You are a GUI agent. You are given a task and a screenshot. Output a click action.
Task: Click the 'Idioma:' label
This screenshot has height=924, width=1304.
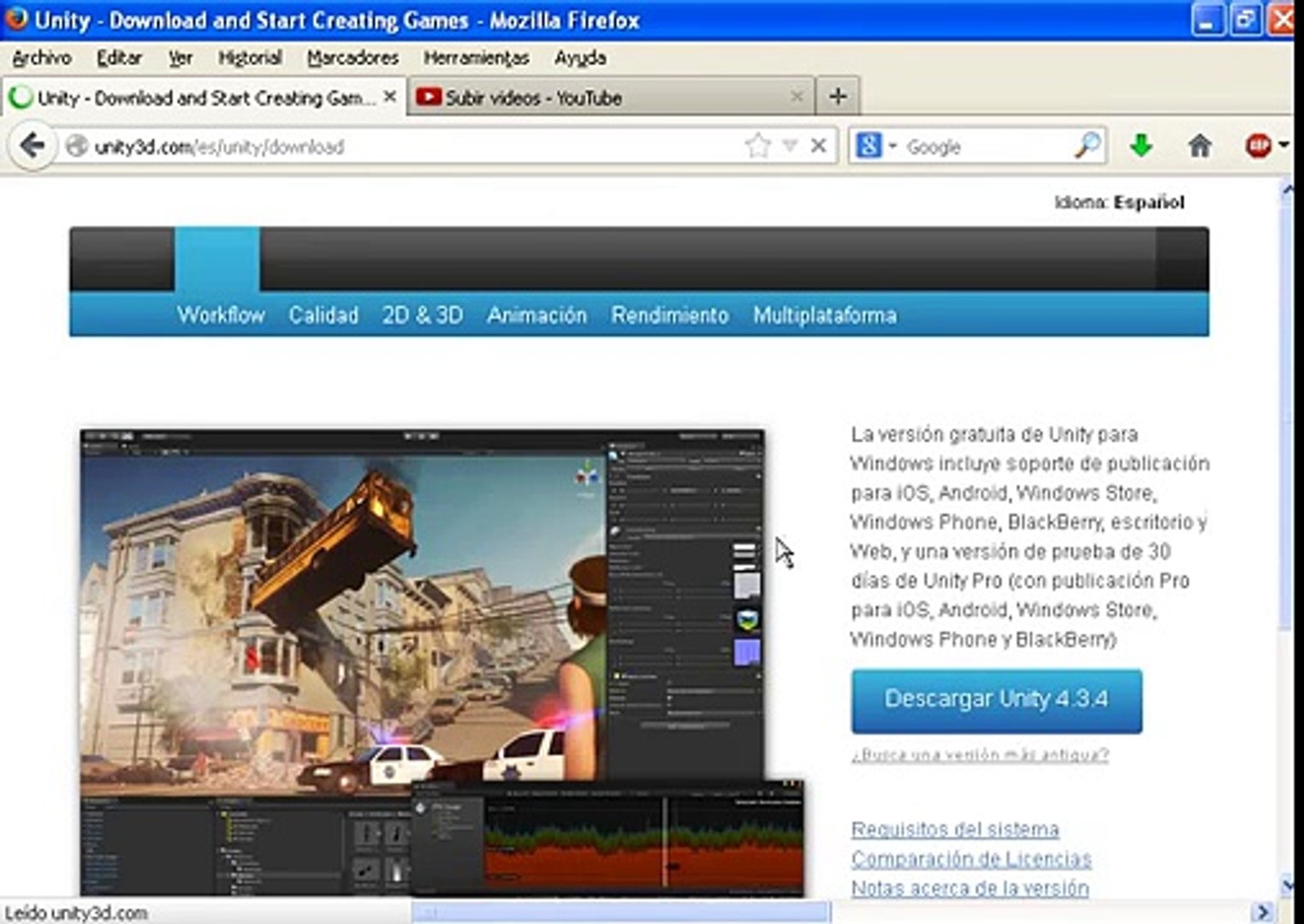click(1082, 203)
